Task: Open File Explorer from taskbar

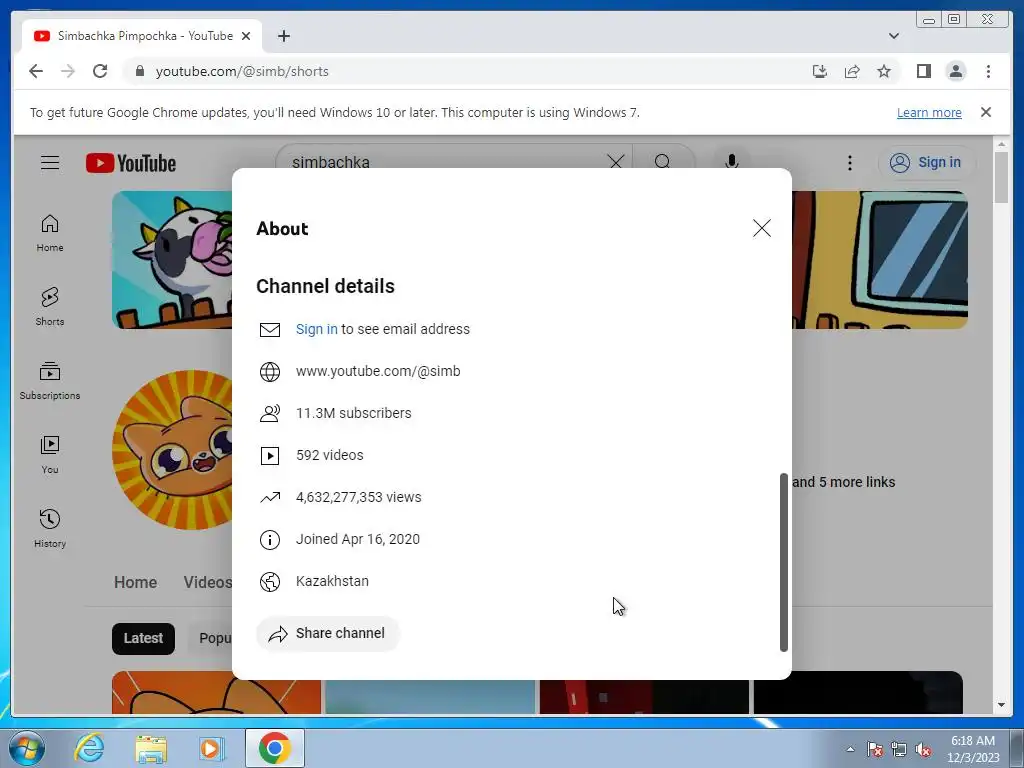Action: point(151,748)
